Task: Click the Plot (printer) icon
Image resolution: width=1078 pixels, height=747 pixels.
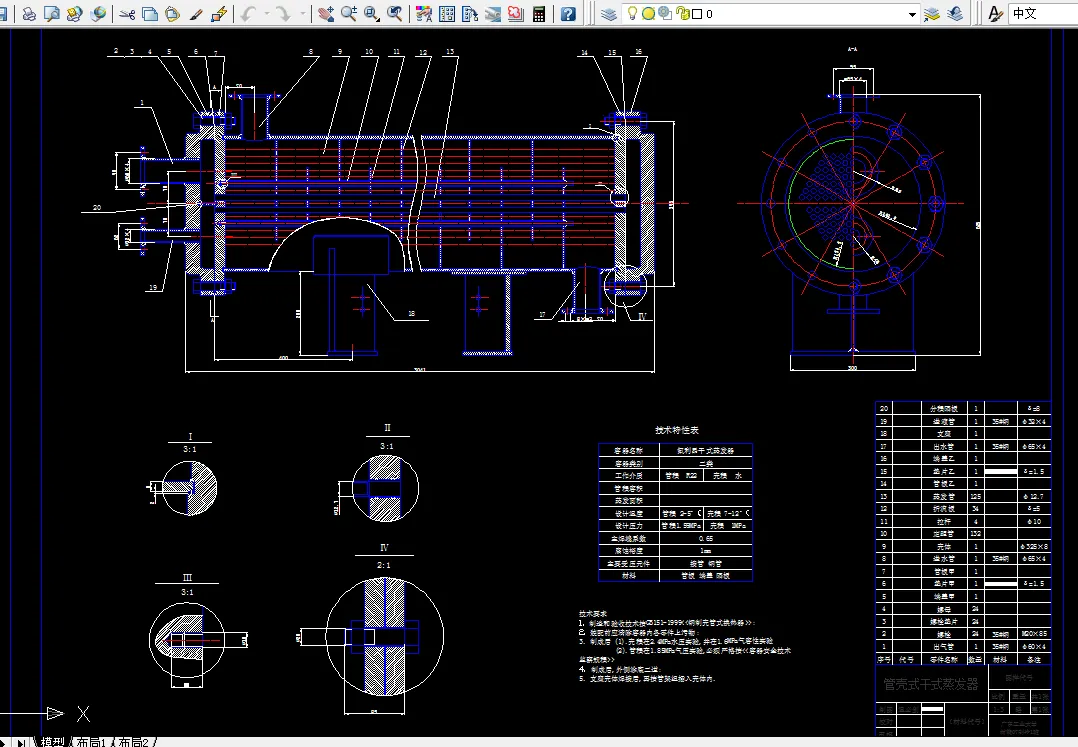Action: pos(29,13)
